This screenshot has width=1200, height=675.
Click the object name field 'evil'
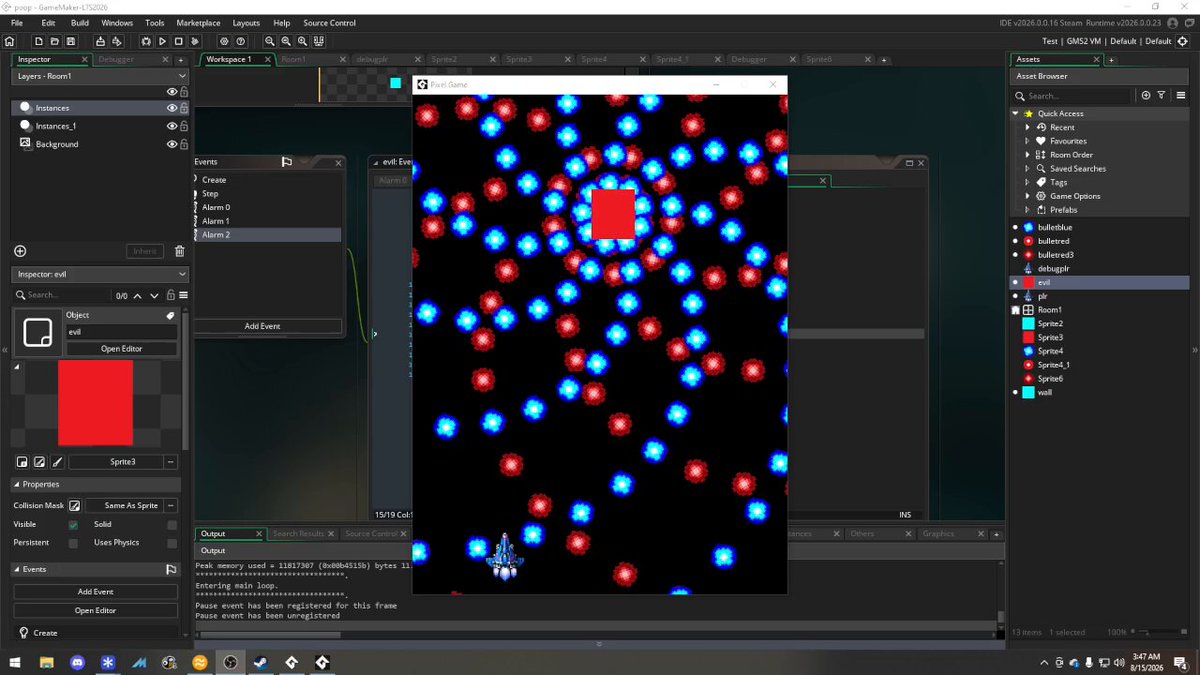122,331
